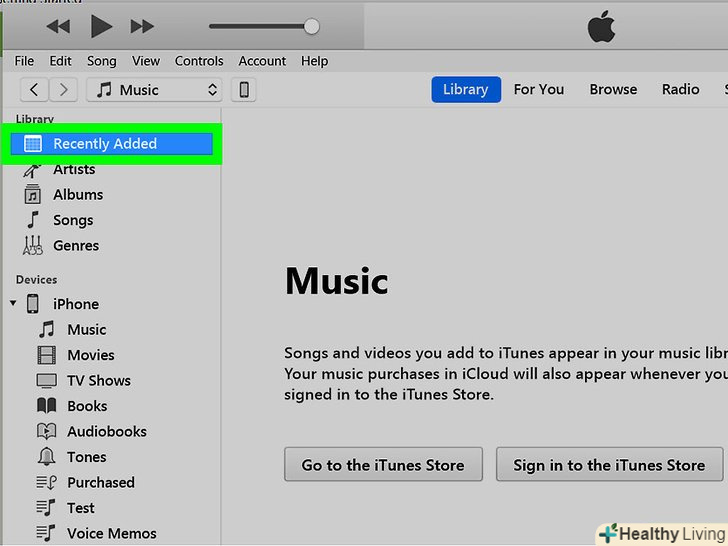The width and height of the screenshot is (728, 546).
Task: Click the iPhone icon under Devices
Action: 32,304
